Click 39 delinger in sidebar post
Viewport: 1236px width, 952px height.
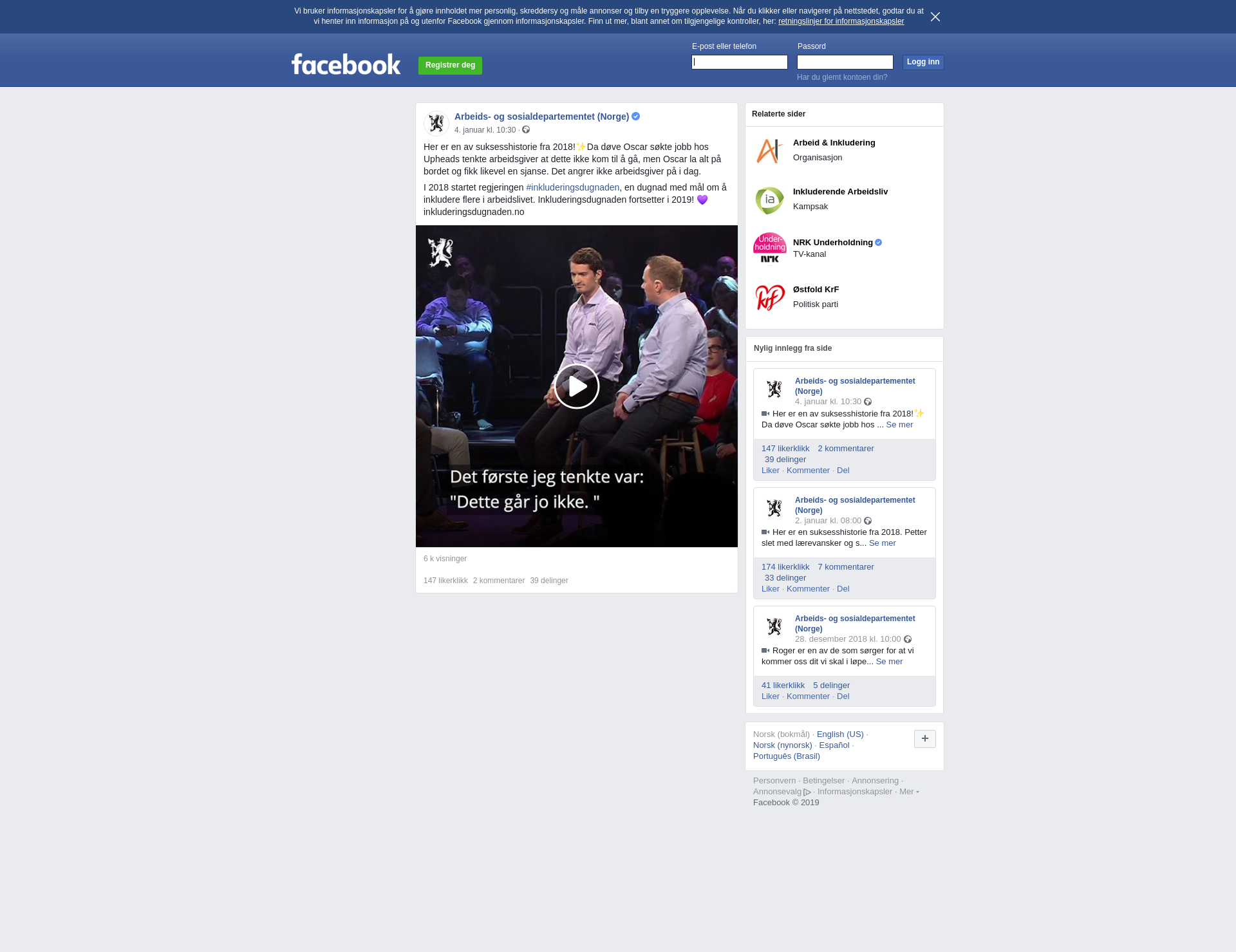click(x=785, y=460)
